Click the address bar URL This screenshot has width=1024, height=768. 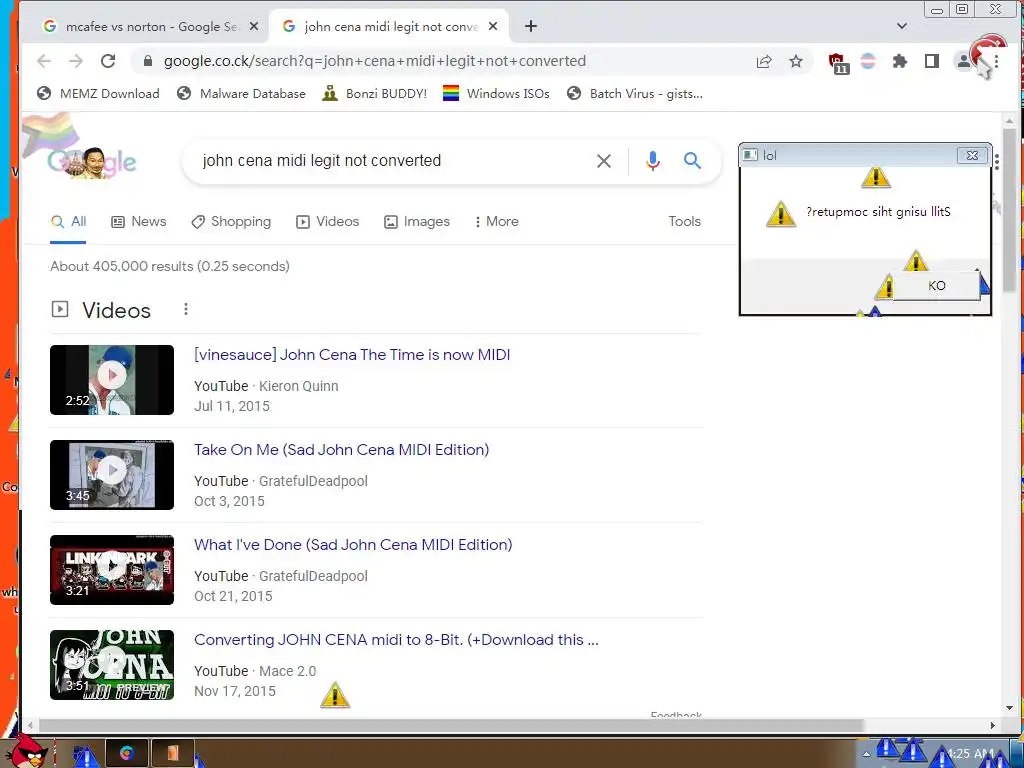click(375, 61)
